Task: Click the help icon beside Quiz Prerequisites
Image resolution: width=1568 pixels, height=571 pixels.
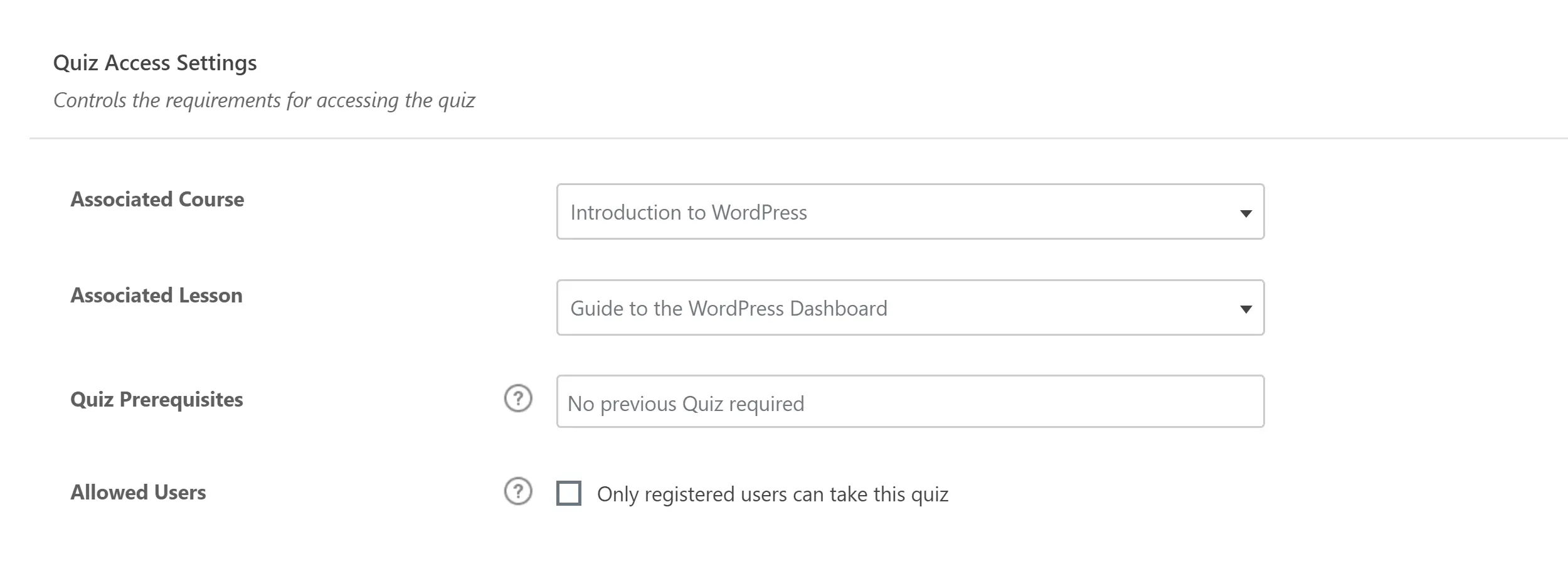Action: pos(518,398)
